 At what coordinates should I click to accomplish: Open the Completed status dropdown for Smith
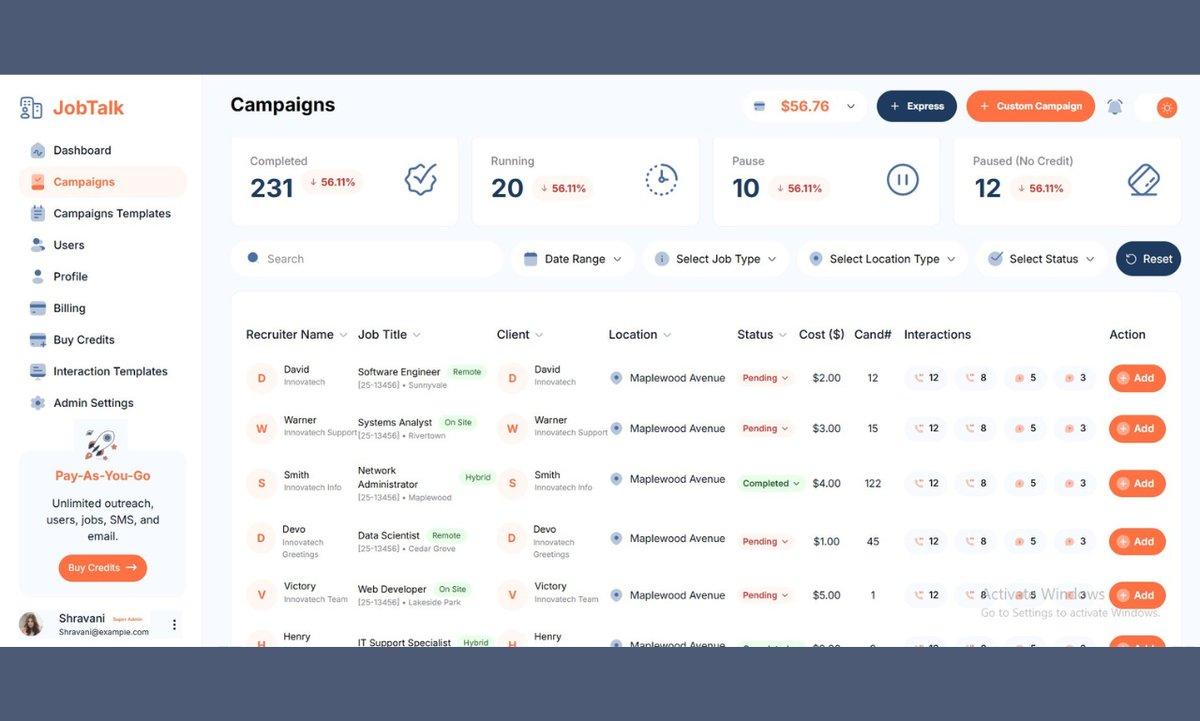(x=771, y=483)
